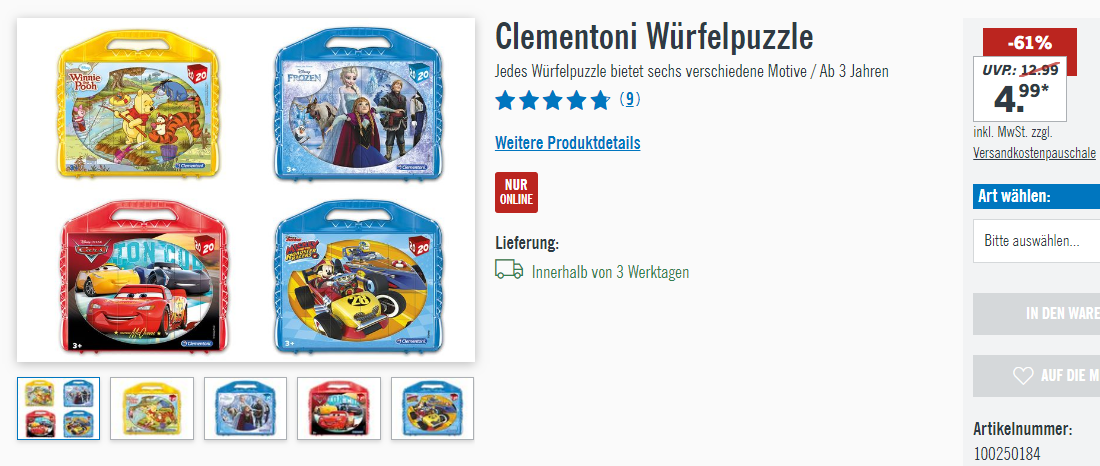Show the four-puzzle overview thumbnail
This screenshot has width=1100, height=466.
click(58, 408)
